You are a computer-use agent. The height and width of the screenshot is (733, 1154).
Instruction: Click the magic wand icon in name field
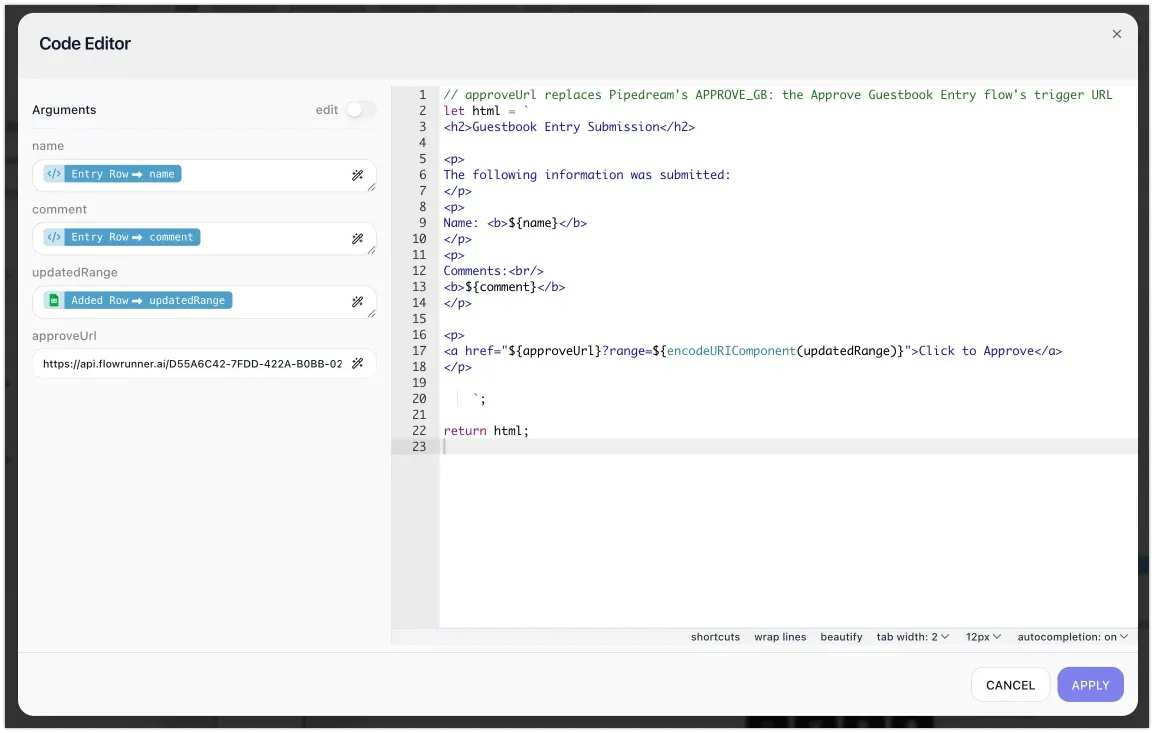point(358,175)
